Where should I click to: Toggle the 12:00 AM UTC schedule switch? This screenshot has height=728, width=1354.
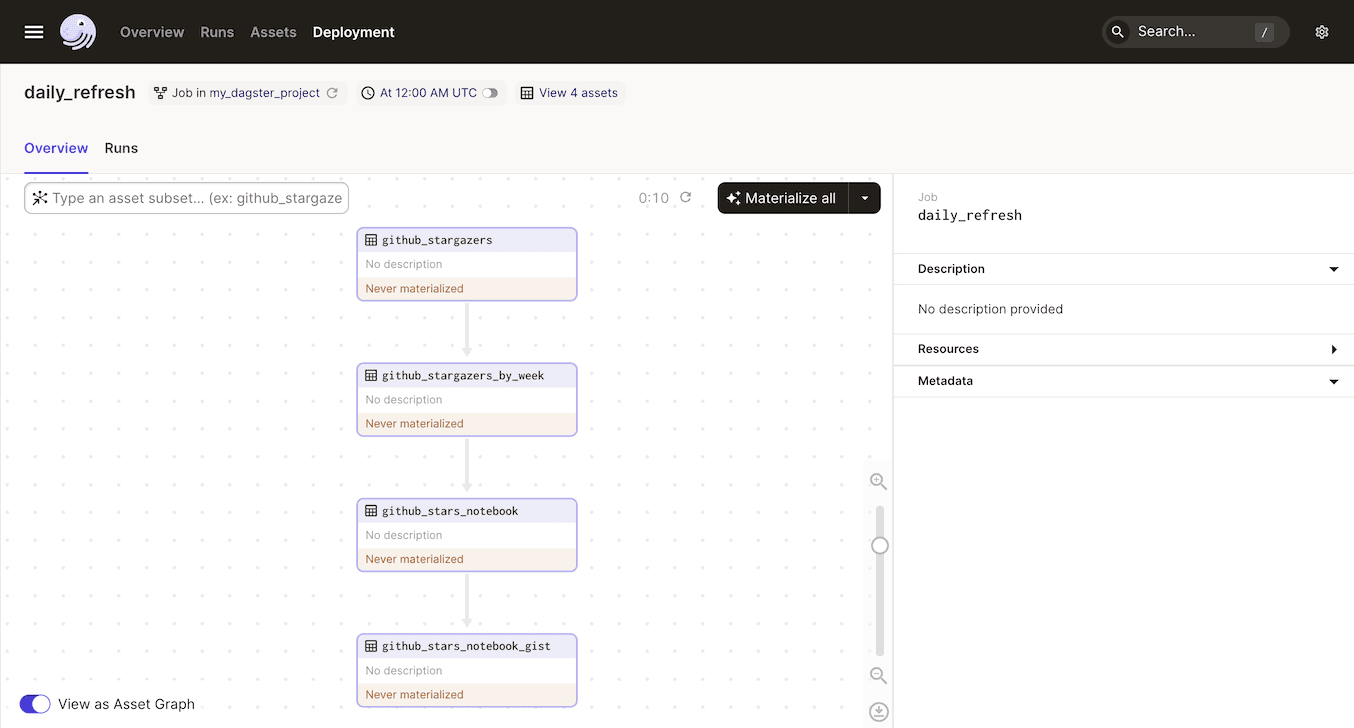tap(490, 93)
